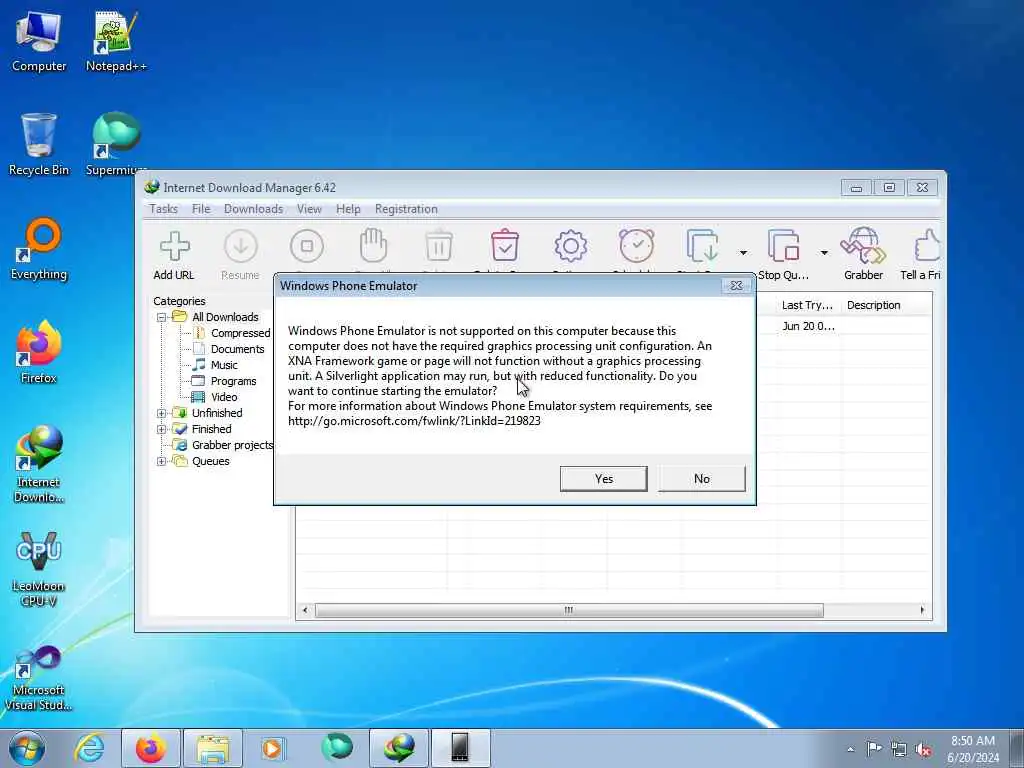Open the File menu
Viewport: 1024px width, 768px height.
click(x=201, y=209)
